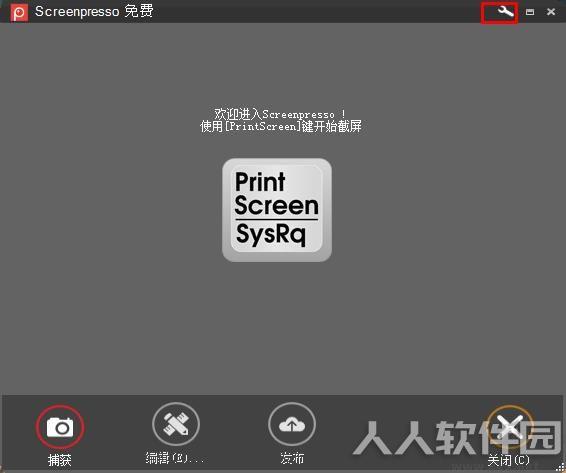Click the Screenpresso logo icon in title bar

click(19, 13)
